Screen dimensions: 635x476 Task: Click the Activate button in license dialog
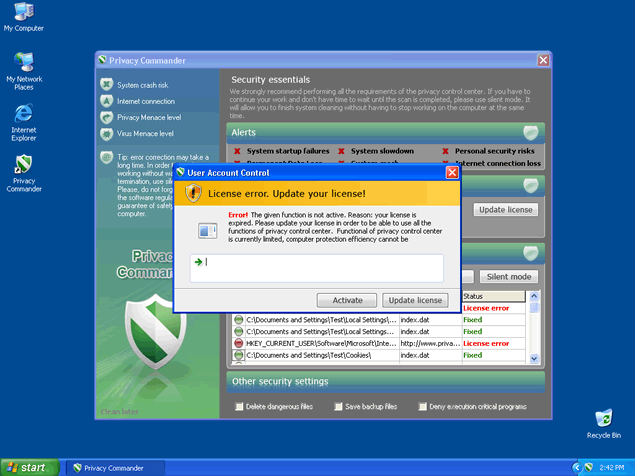pos(347,300)
